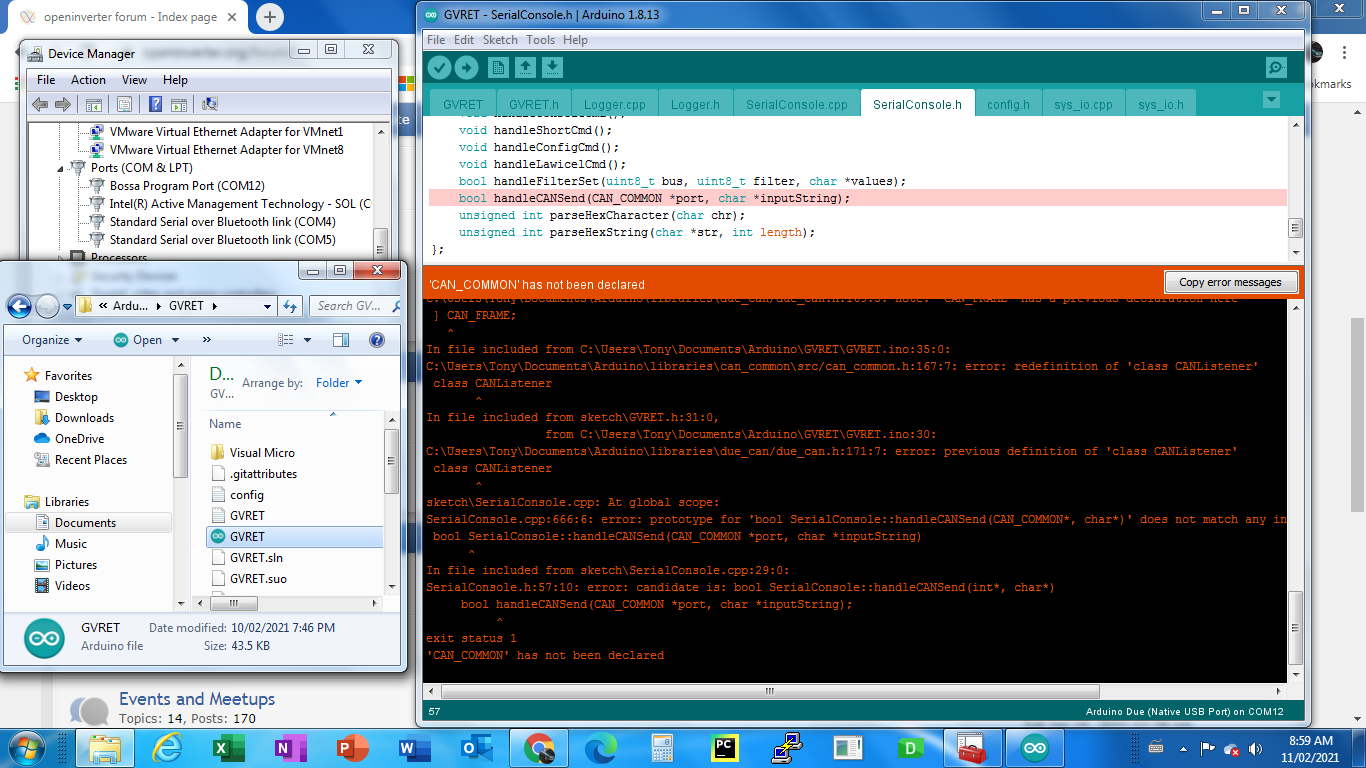
Task: Open the Serial Monitor magnifier icon
Action: (x=1276, y=67)
